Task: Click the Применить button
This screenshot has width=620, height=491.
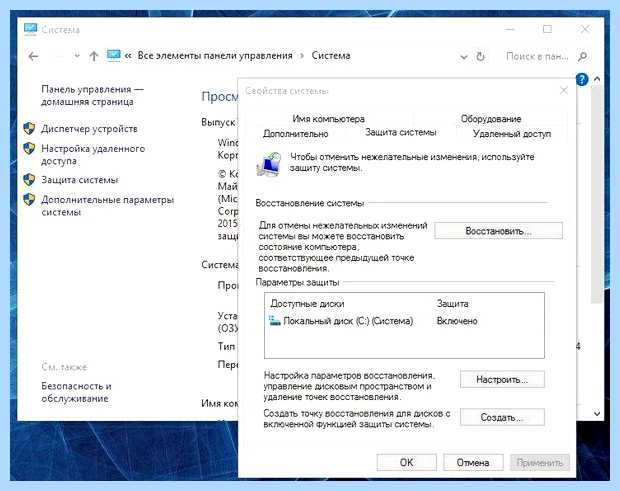Action: click(540, 462)
